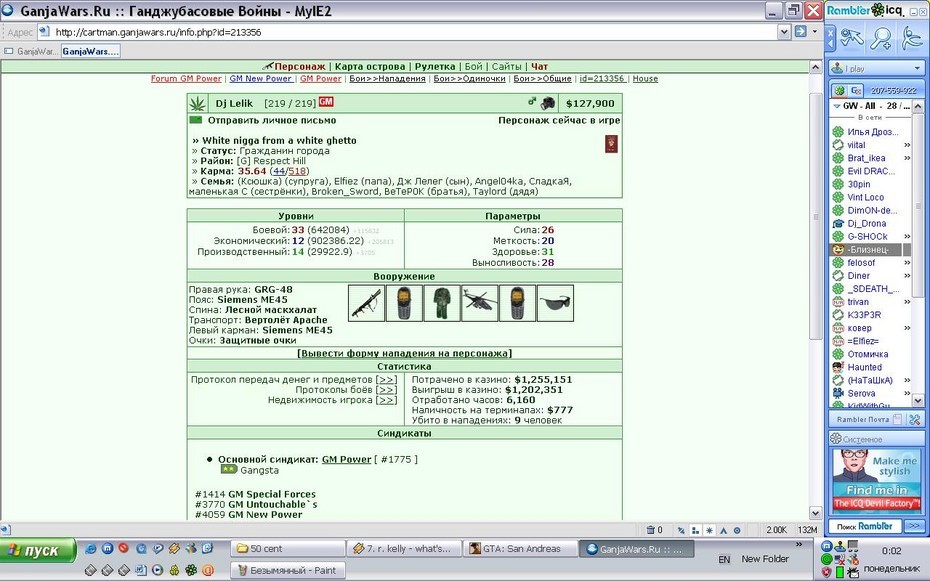Switch to the first GanjaWar browser tab
This screenshot has width=930, height=581.
click(31, 52)
